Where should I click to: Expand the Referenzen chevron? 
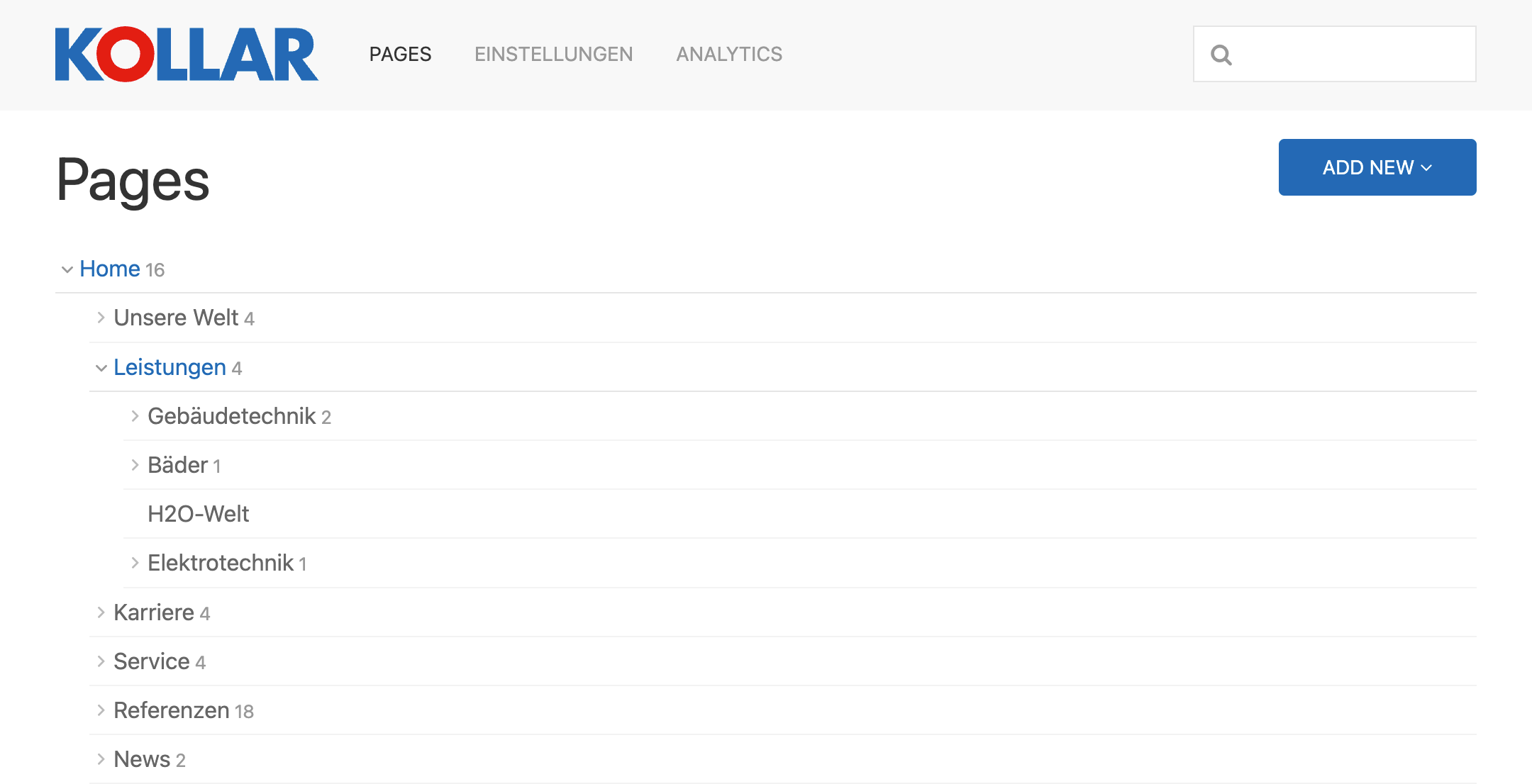[x=101, y=710]
